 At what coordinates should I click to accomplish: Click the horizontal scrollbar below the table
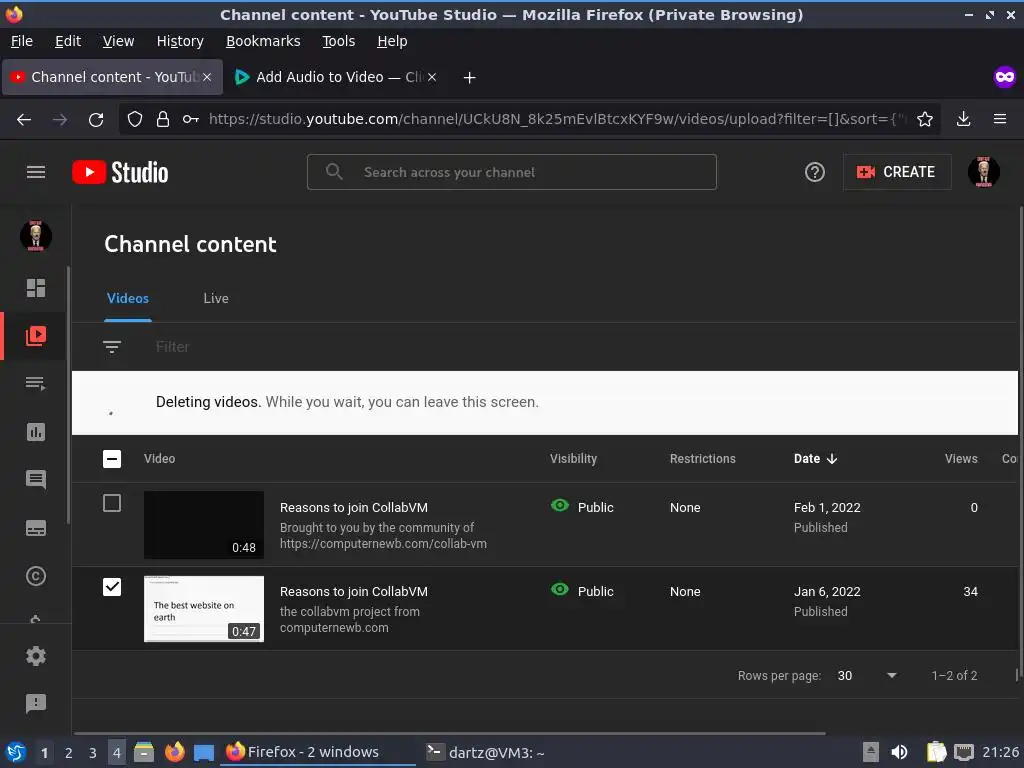tap(449, 733)
